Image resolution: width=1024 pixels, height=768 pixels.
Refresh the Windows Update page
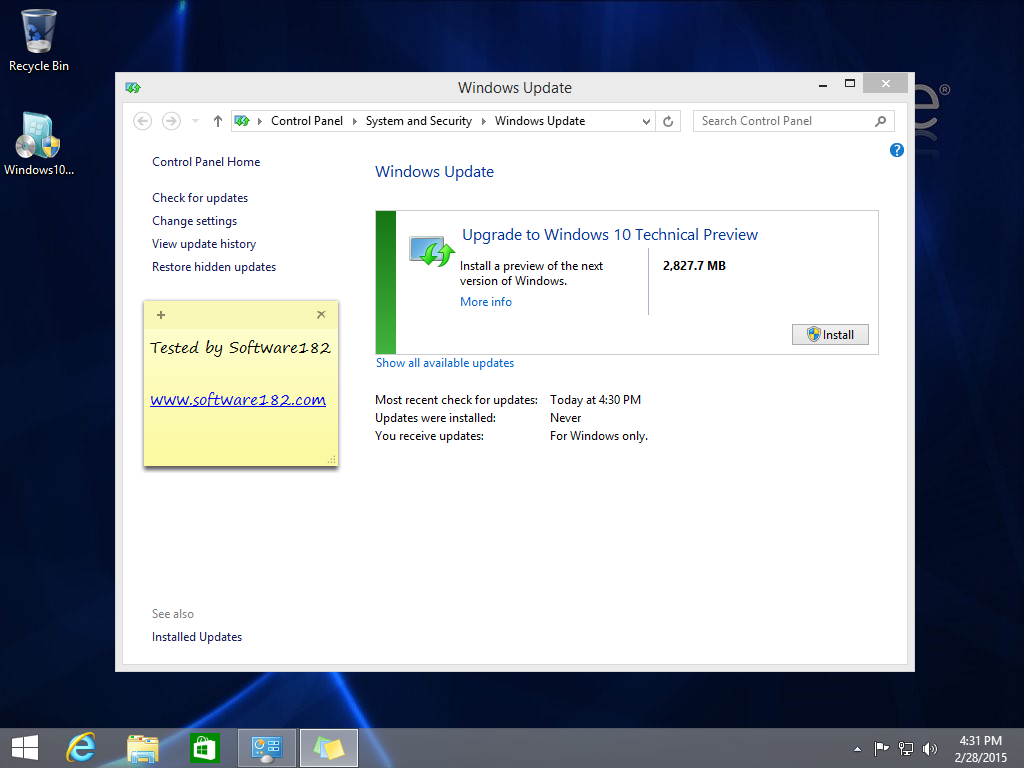tap(668, 121)
